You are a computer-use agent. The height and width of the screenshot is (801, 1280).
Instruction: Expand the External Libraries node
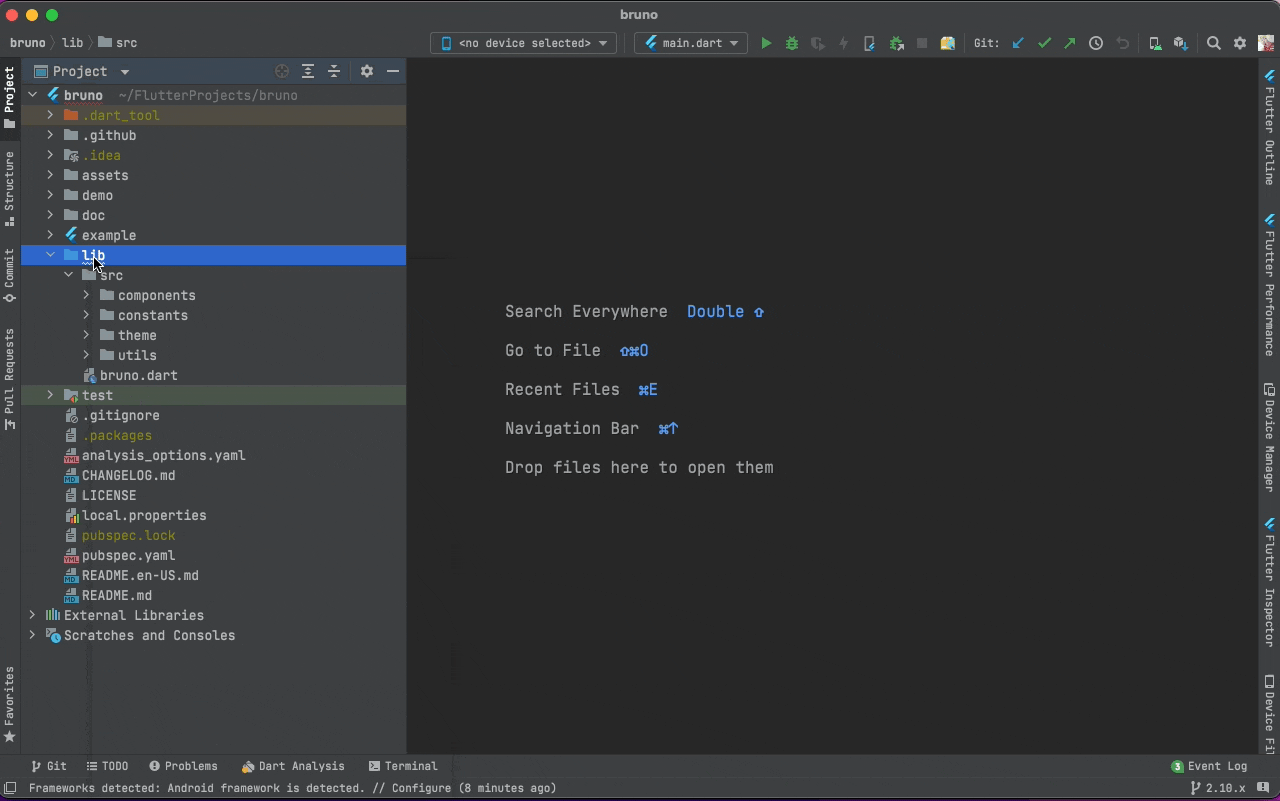[x=32, y=615]
